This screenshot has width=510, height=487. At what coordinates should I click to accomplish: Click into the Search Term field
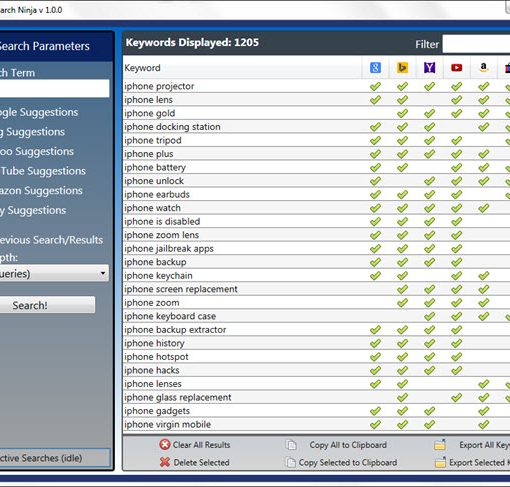(x=54, y=88)
